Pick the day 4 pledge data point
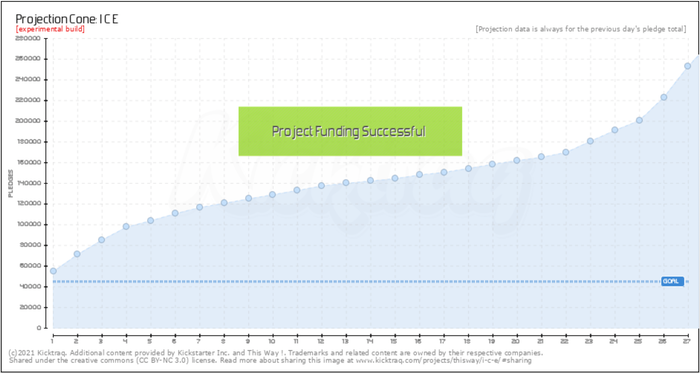This screenshot has height=373, width=700. (126, 226)
